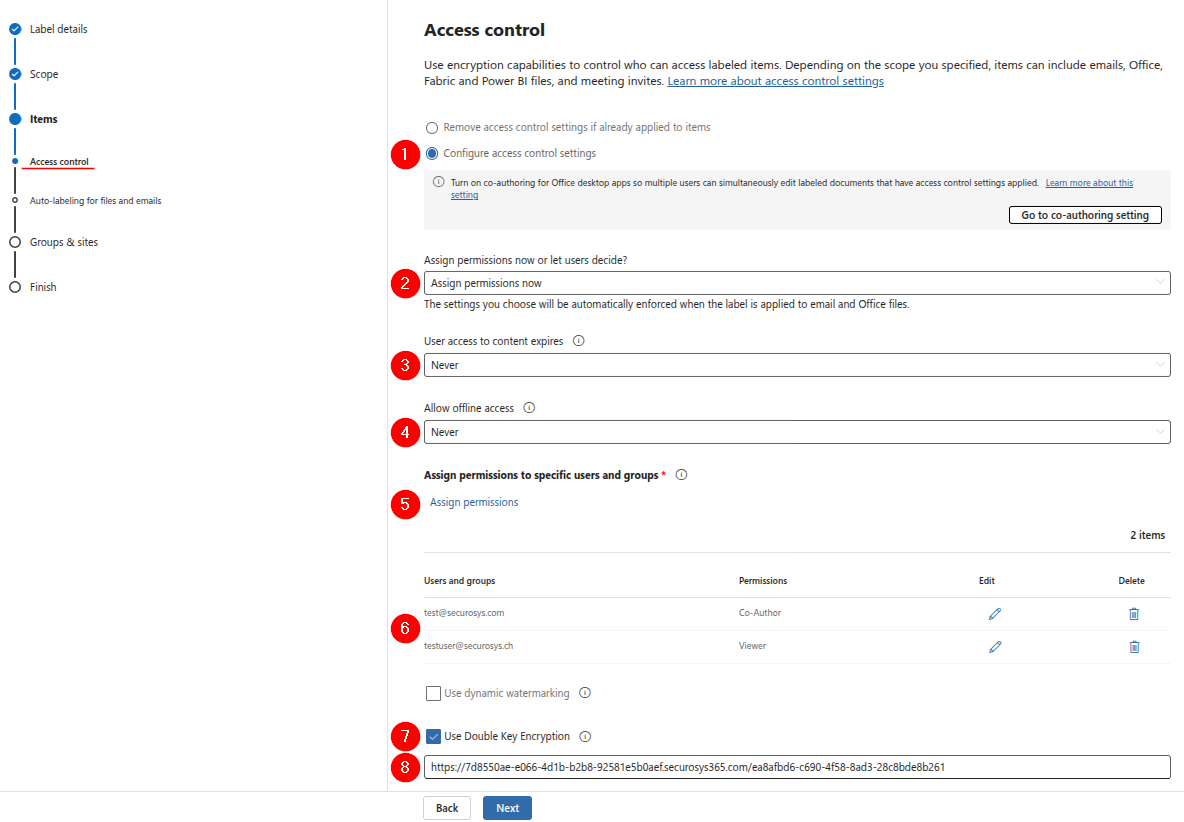
Task: Select Remove access control settings radio option
Action: (432, 128)
